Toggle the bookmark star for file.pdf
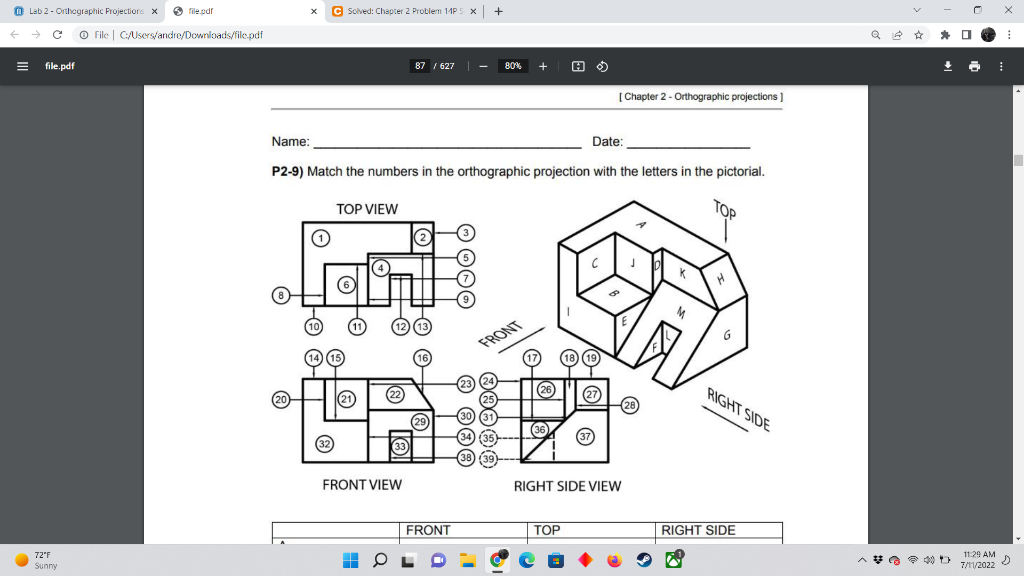 (918, 35)
